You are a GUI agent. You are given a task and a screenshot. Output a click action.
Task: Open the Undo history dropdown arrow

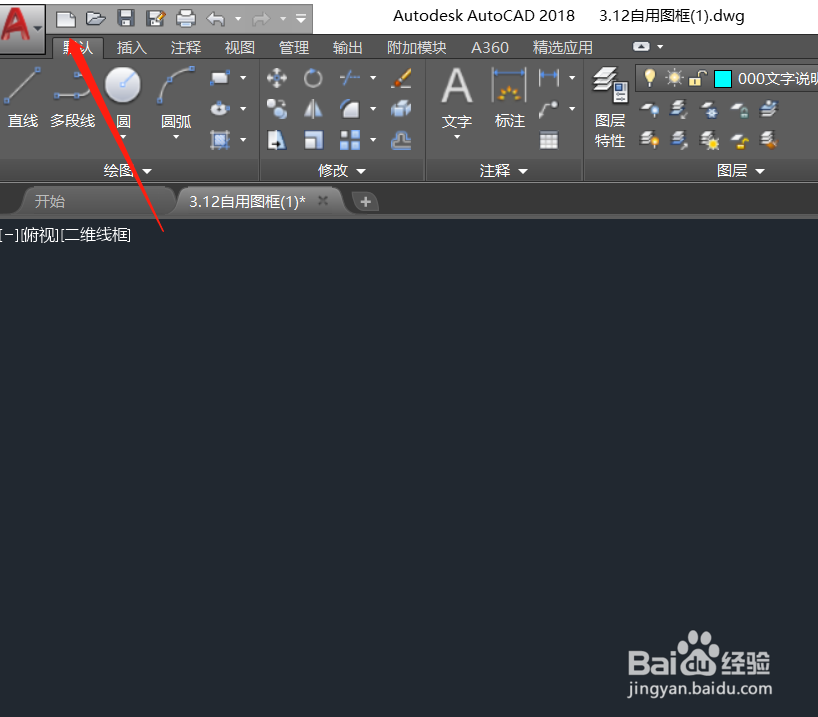(x=238, y=19)
